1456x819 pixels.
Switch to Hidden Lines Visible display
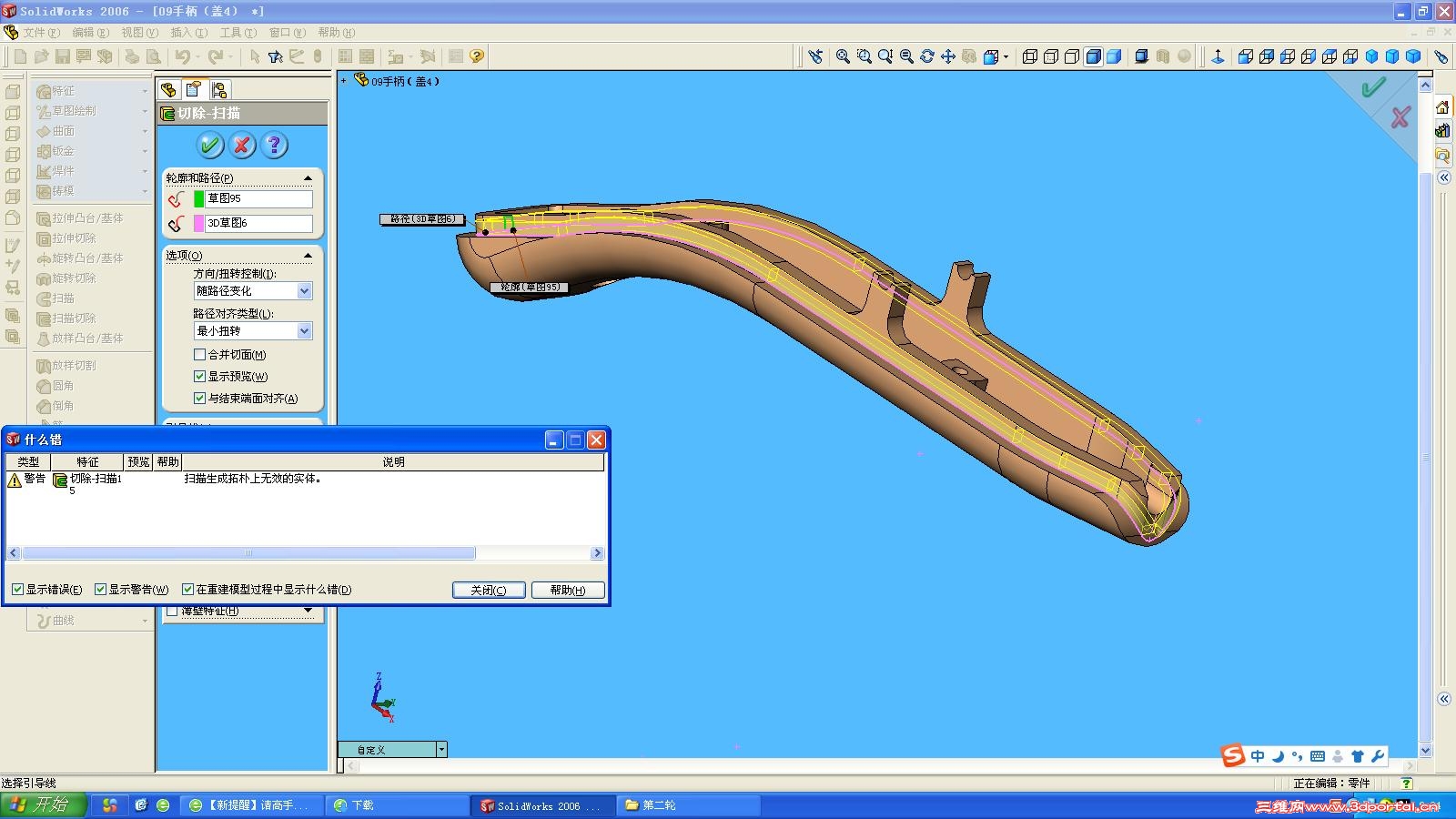click(x=1051, y=56)
